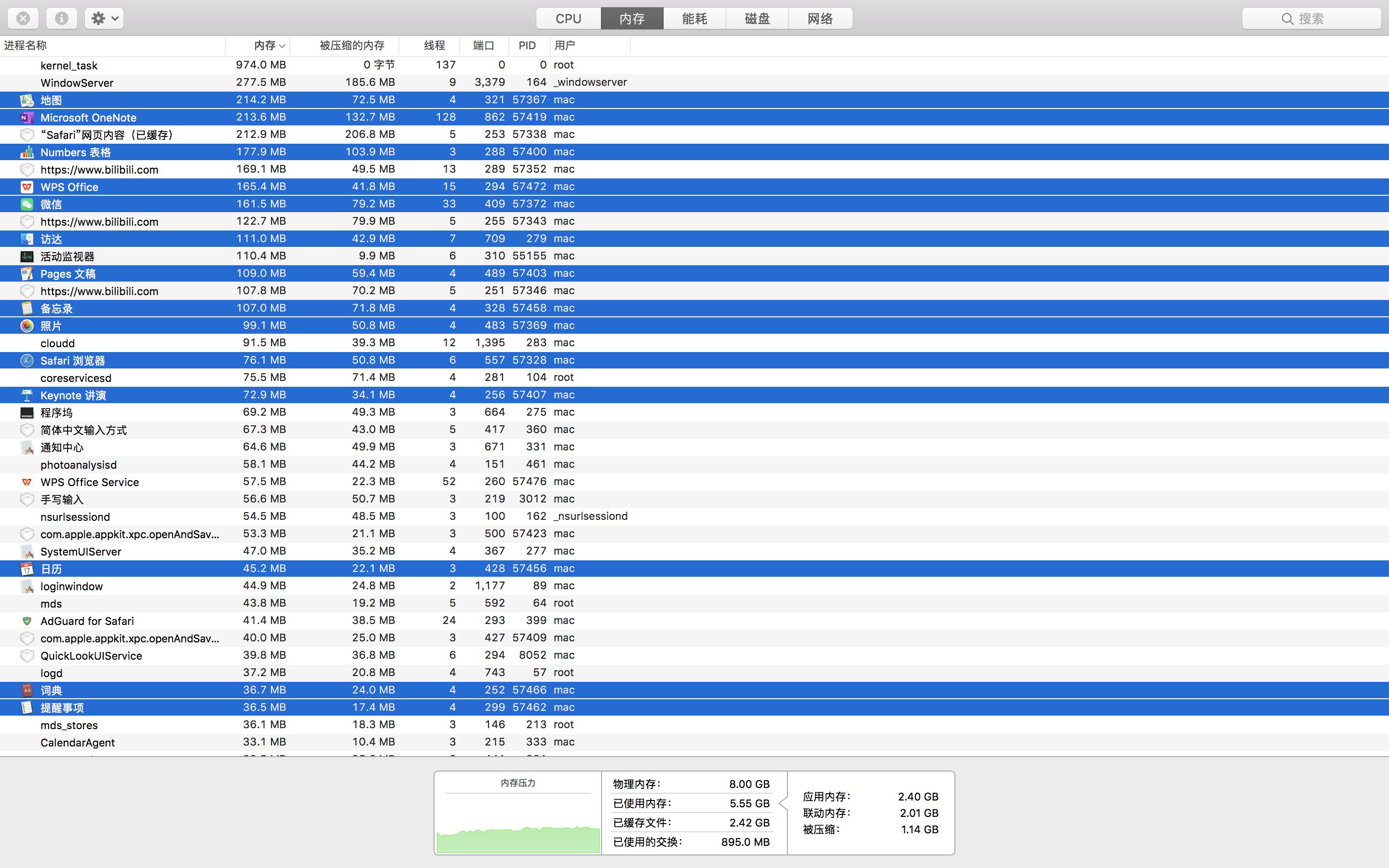The height and width of the screenshot is (868, 1389).
Task: Sort by 被压缩的内存 column header
Action: pyautogui.click(x=351, y=45)
